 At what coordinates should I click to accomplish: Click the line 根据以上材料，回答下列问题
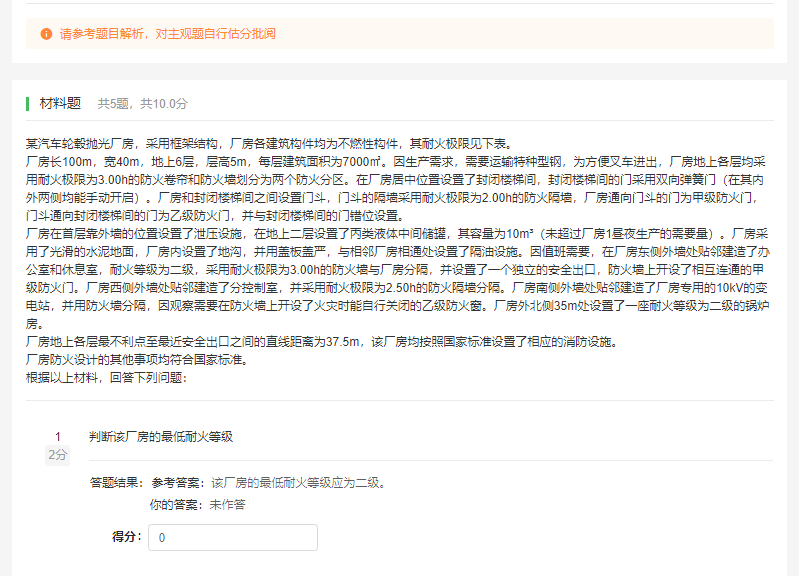coord(106,378)
